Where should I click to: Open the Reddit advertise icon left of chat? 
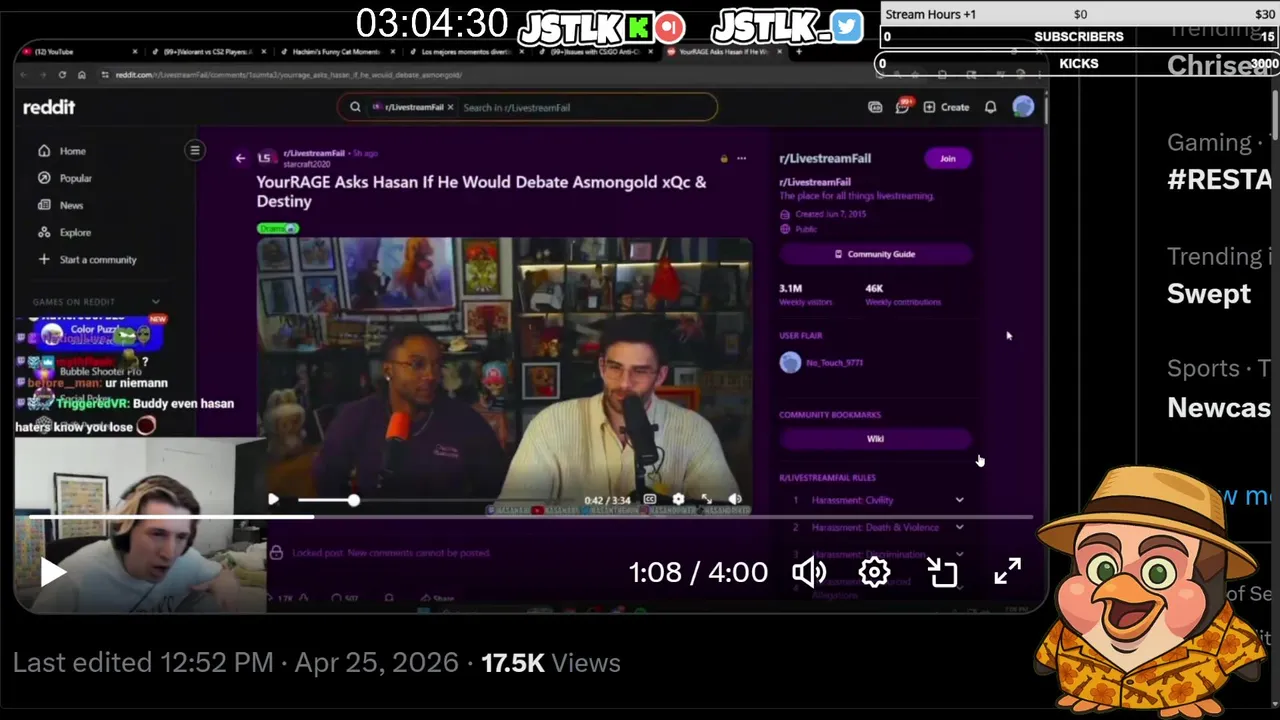pyautogui.click(x=875, y=107)
